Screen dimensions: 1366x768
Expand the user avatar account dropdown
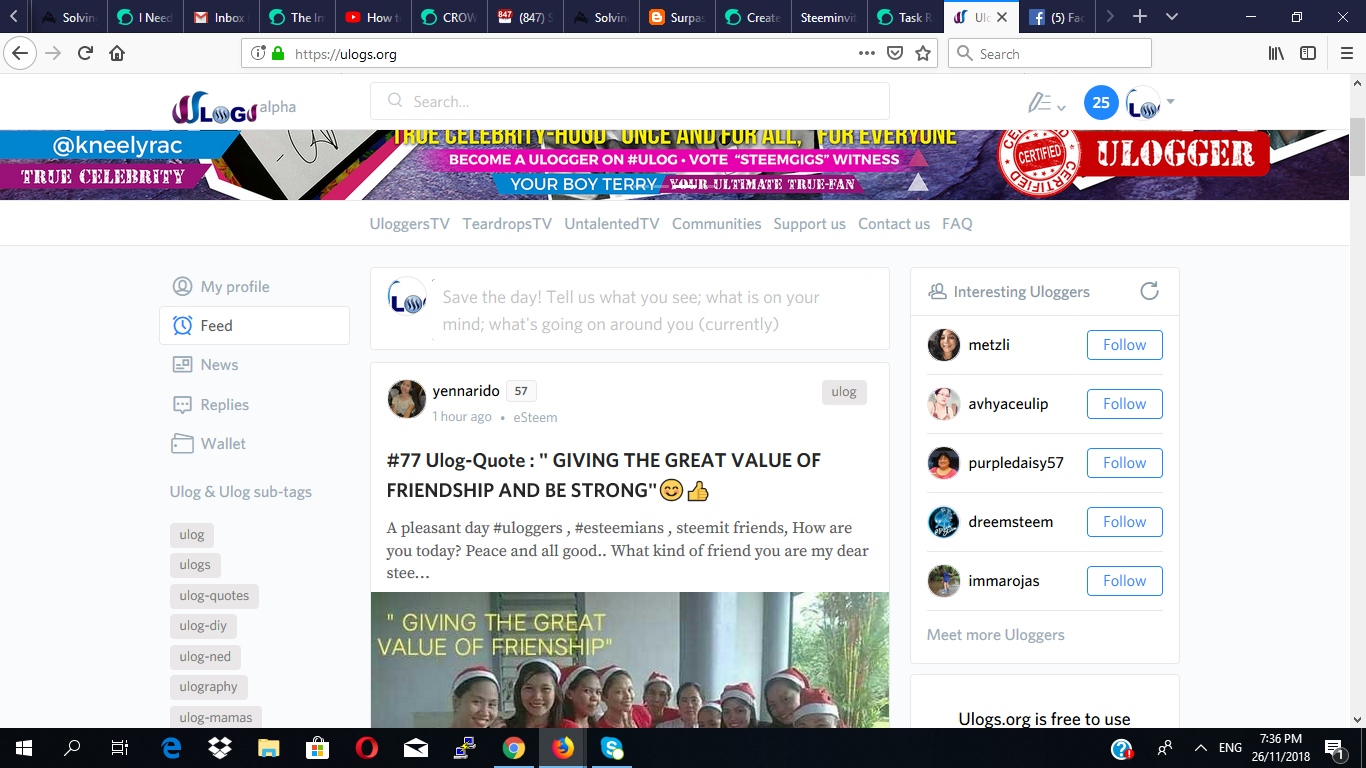click(1150, 102)
